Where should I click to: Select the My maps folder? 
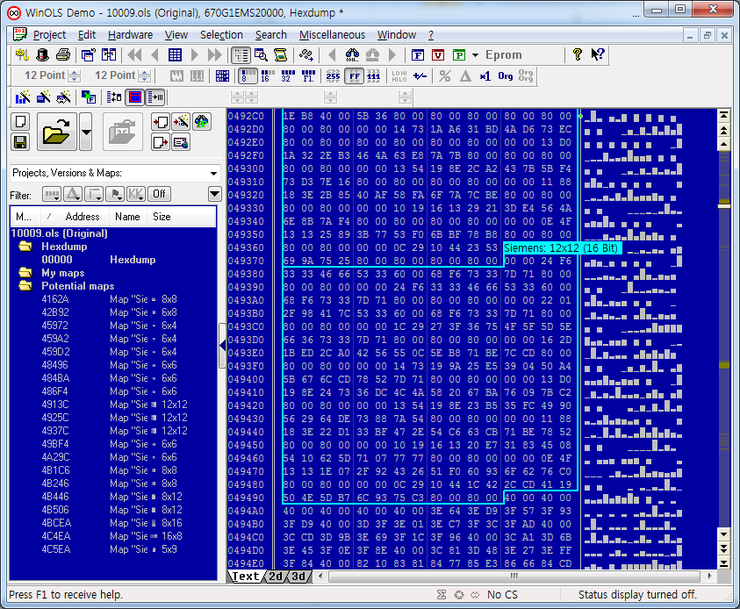(62, 273)
